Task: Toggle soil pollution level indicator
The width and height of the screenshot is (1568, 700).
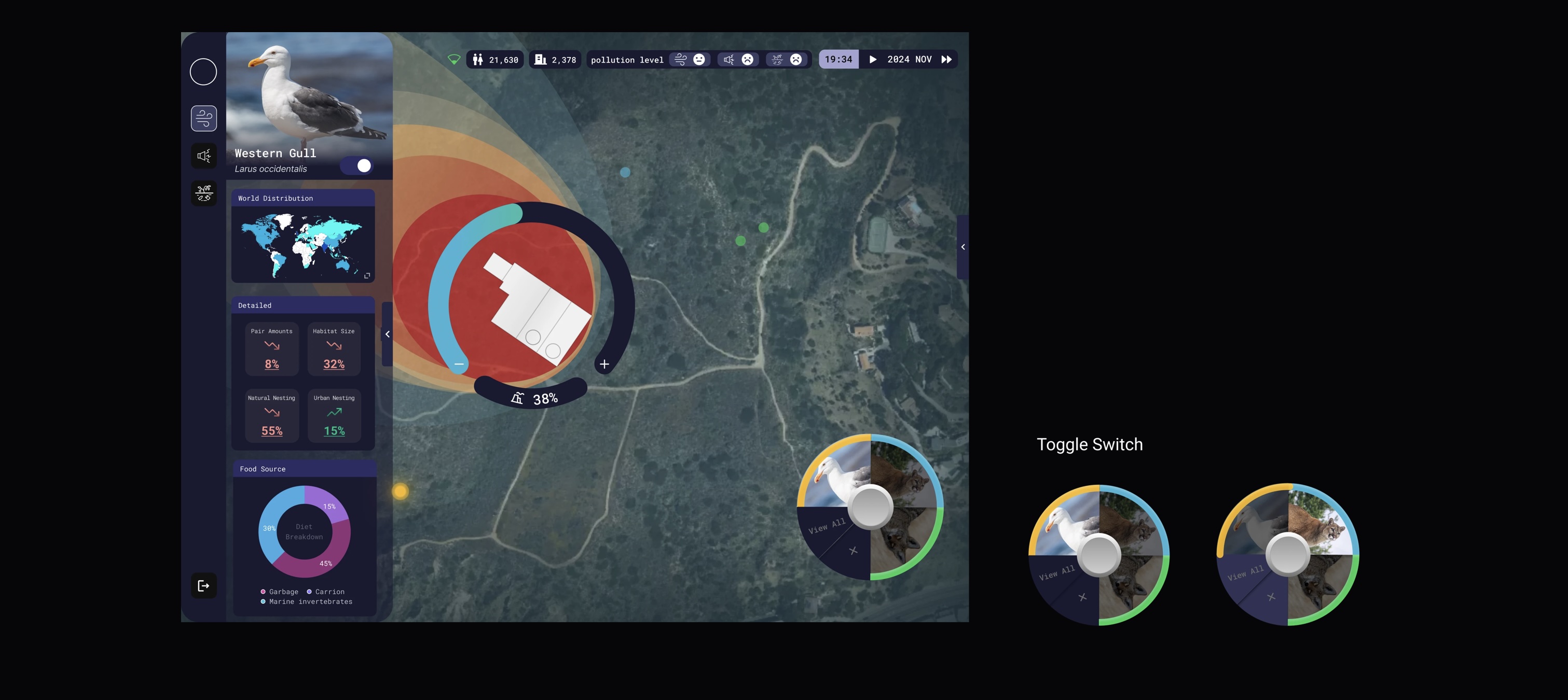Action: [786, 60]
